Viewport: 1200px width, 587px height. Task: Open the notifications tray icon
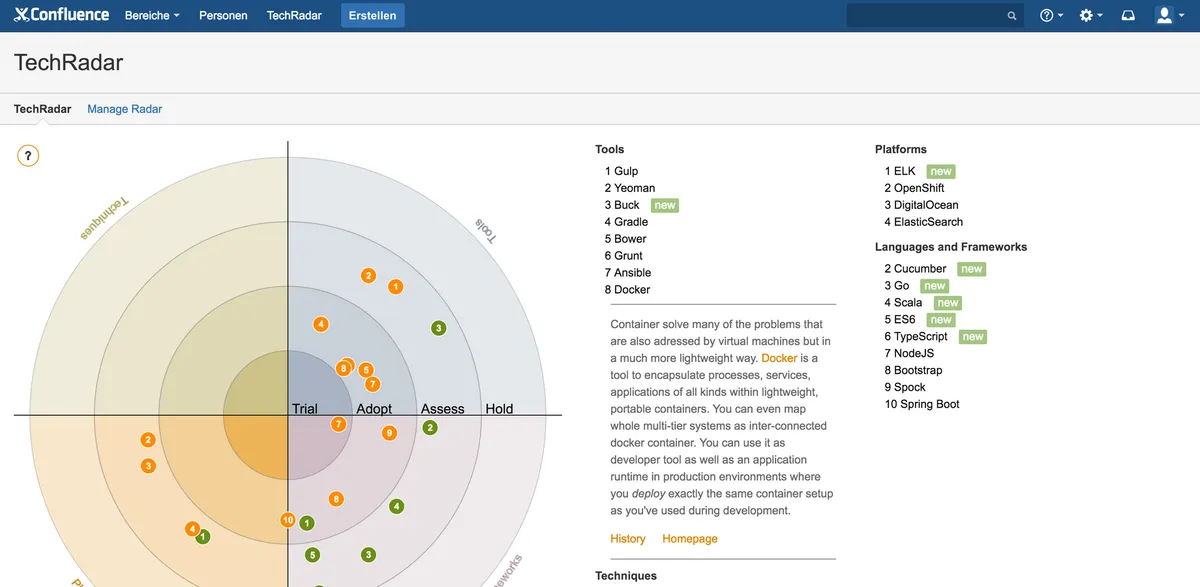[x=1128, y=15]
